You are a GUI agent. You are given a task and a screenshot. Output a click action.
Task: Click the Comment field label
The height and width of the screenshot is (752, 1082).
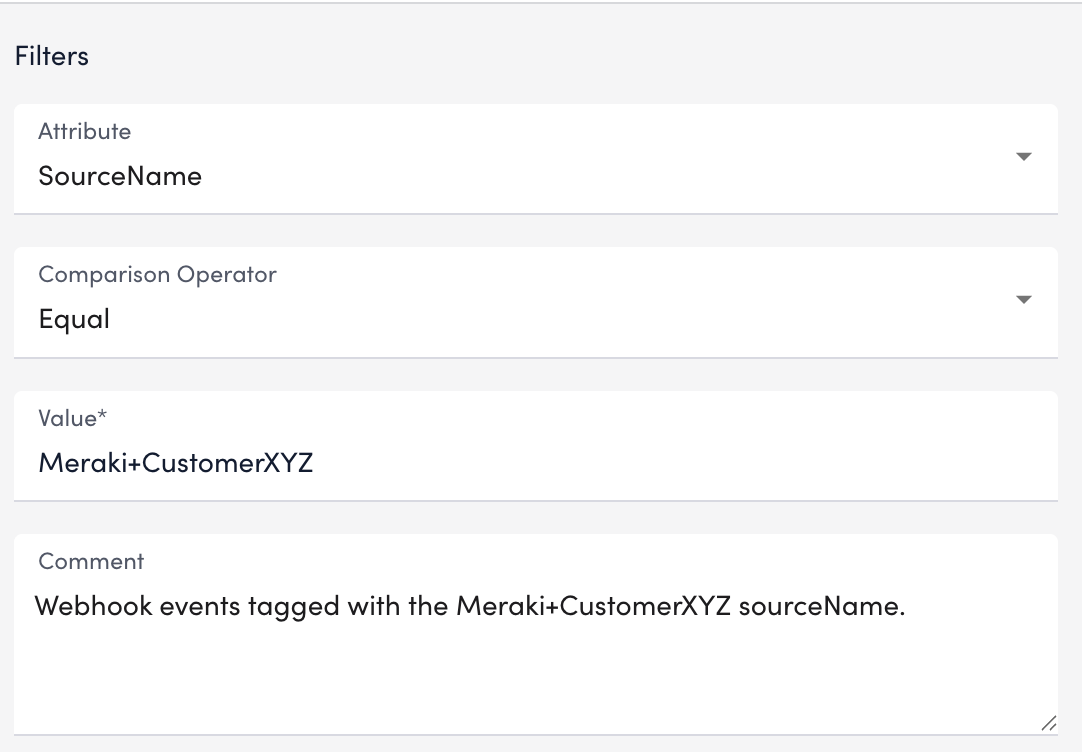pyautogui.click(x=91, y=561)
